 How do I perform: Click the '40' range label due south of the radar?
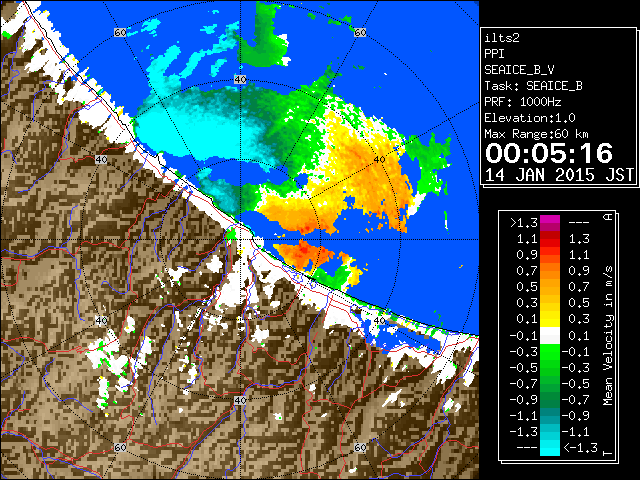(x=240, y=400)
